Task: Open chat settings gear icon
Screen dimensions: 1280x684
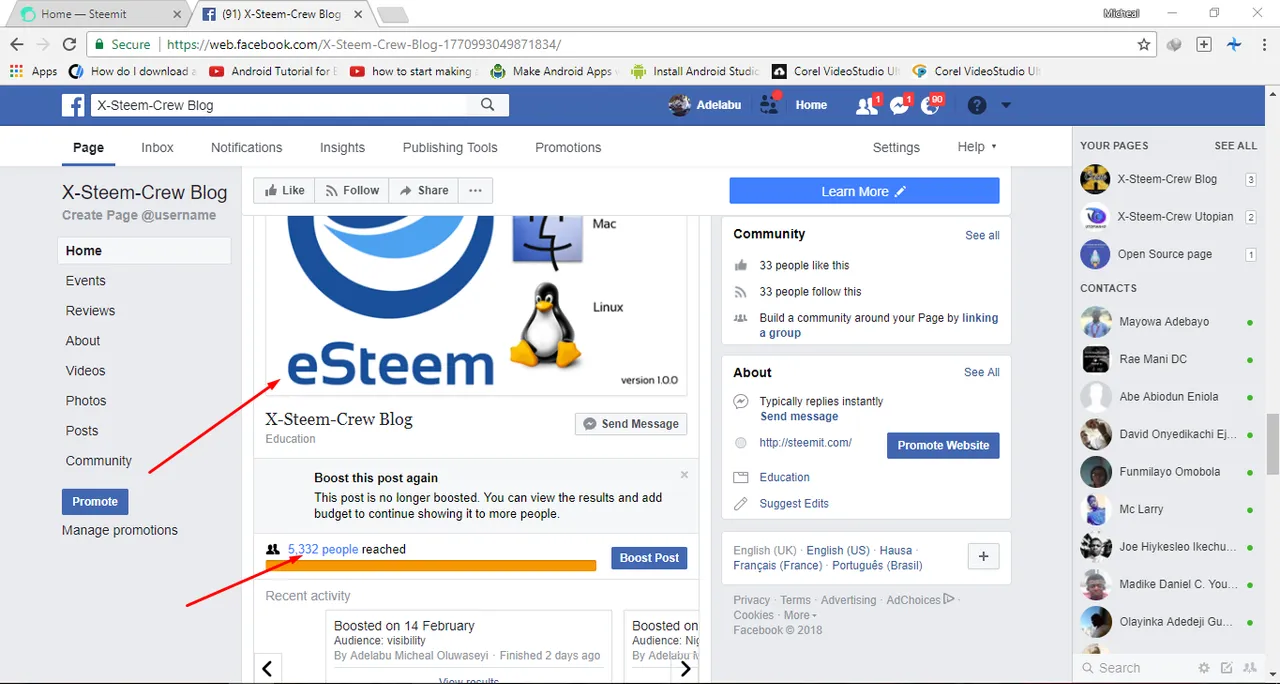Action: click(1204, 668)
